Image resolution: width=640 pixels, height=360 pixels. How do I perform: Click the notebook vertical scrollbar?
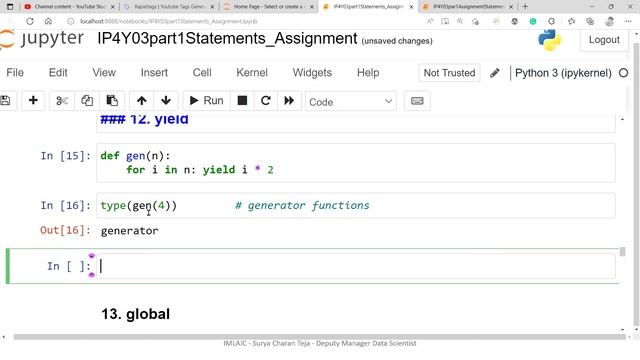[x=622, y=251]
